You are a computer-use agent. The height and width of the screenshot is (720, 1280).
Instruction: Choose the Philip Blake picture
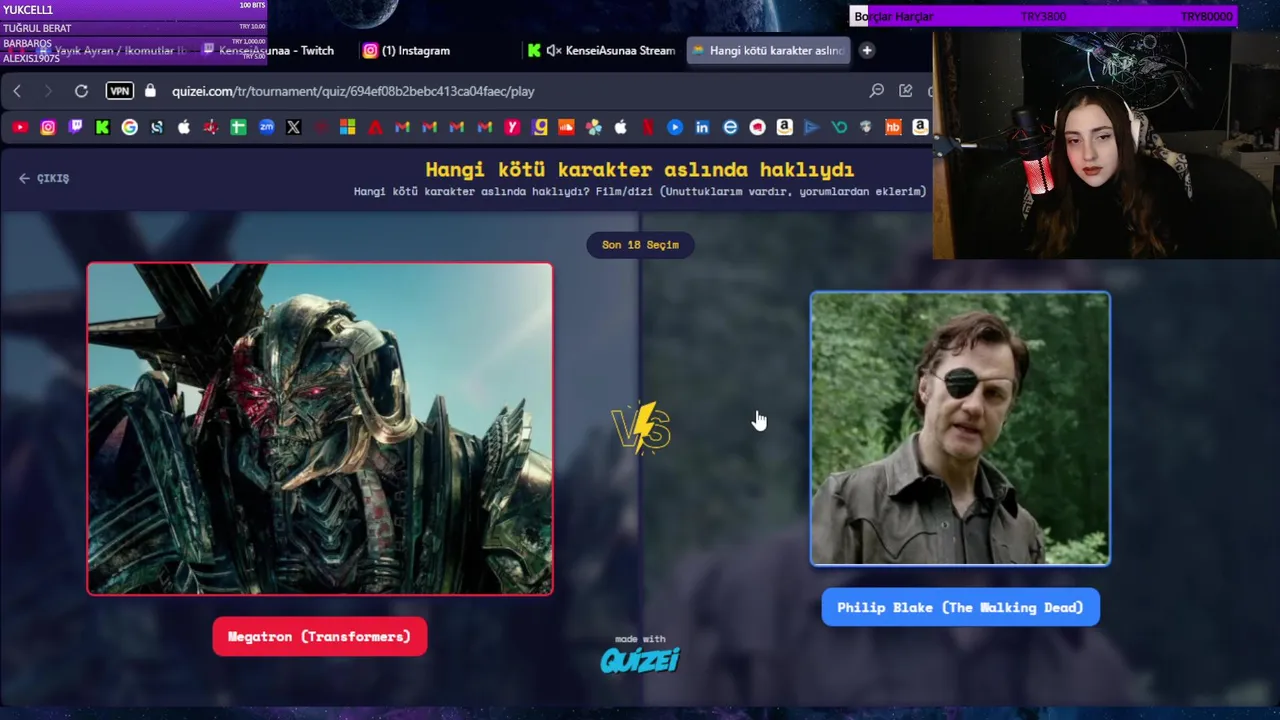(960, 429)
